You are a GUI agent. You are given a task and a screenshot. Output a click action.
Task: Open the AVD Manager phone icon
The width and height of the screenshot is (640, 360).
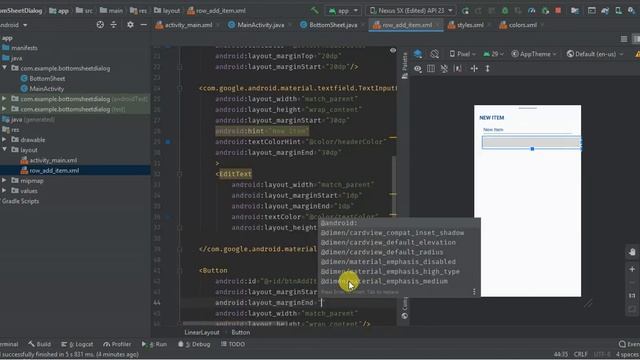pos(618,11)
